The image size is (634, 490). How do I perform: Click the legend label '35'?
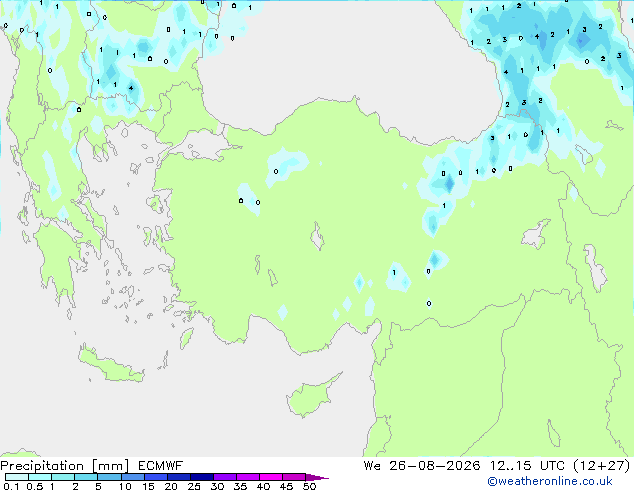pos(240,486)
